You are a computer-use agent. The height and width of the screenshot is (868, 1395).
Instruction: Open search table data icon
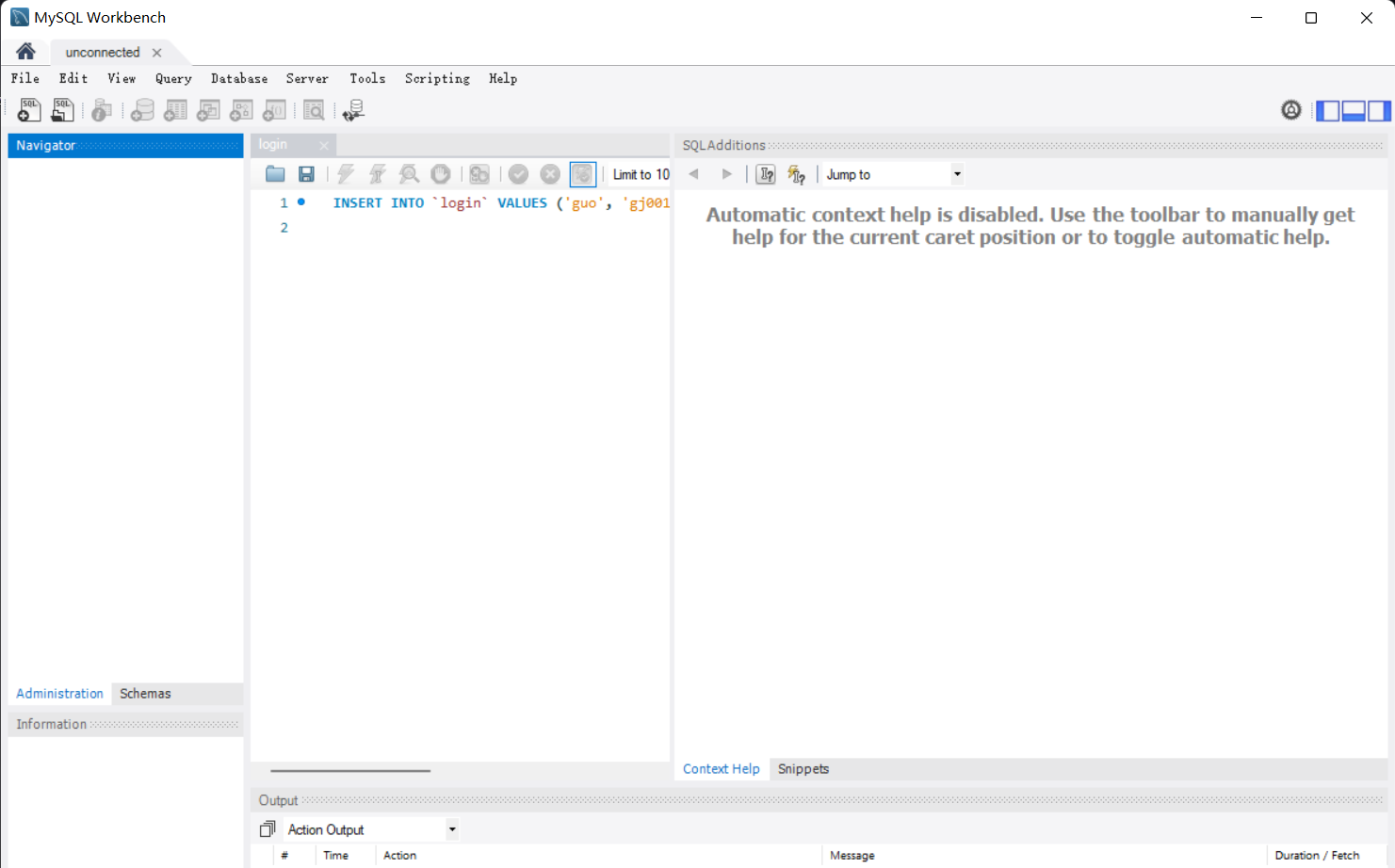click(314, 110)
